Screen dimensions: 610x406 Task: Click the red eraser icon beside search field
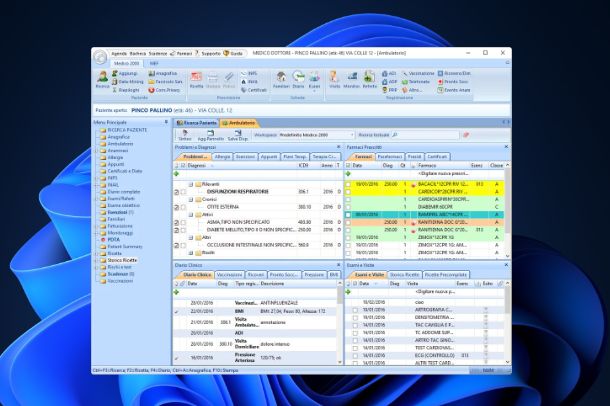(x=466, y=135)
